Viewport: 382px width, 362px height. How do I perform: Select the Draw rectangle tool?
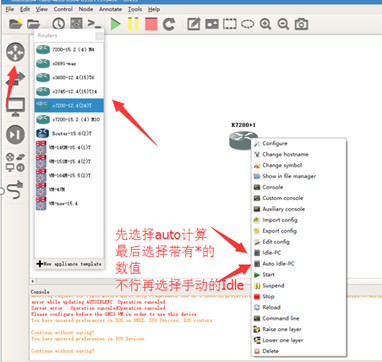(230, 24)
